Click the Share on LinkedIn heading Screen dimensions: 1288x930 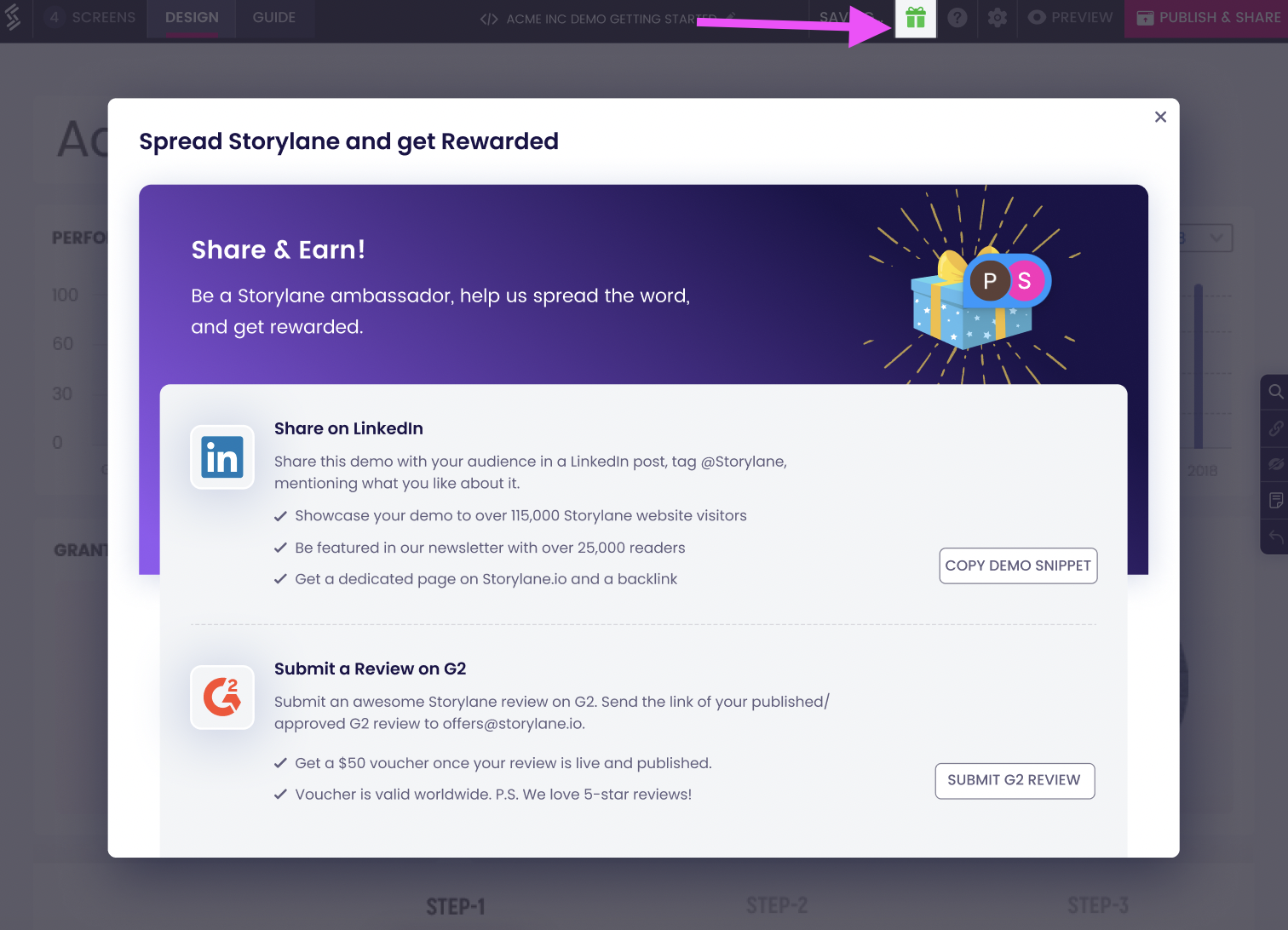tap(348, 428)
